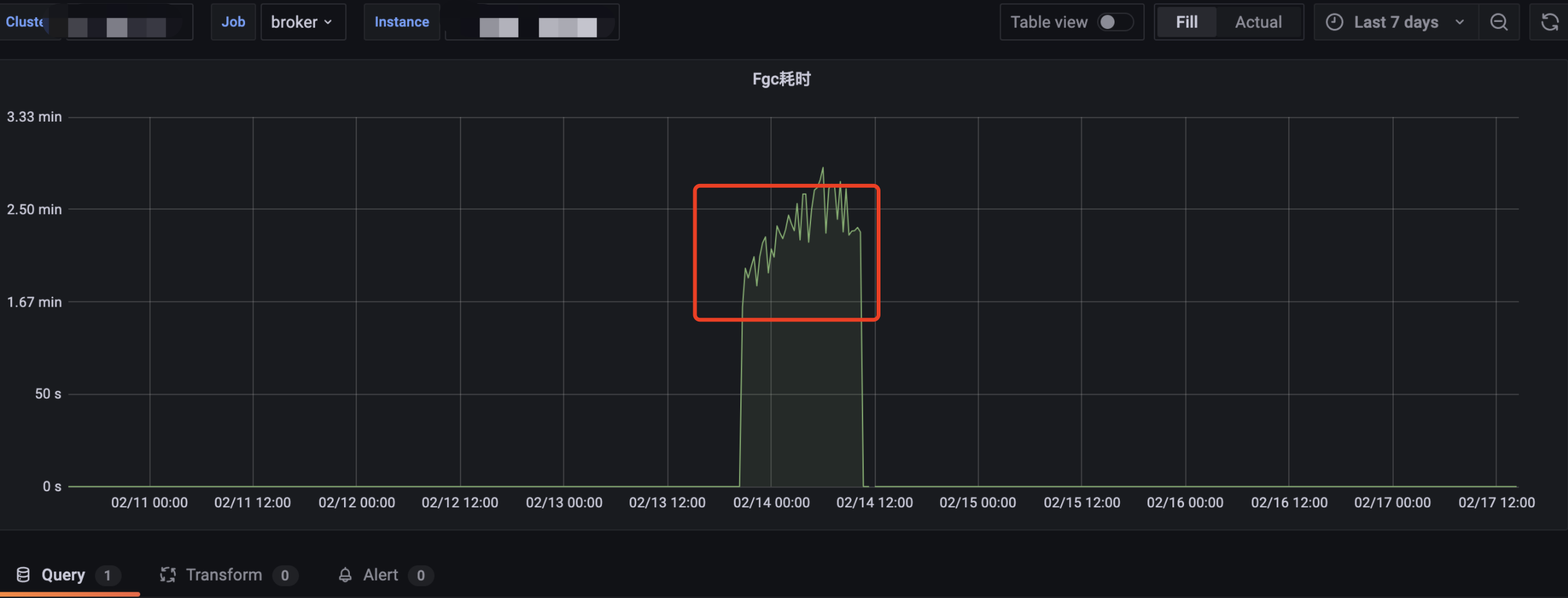Switch to the Transform tab
Viewport: 1568px width, 598px height.
pos(229,575)
